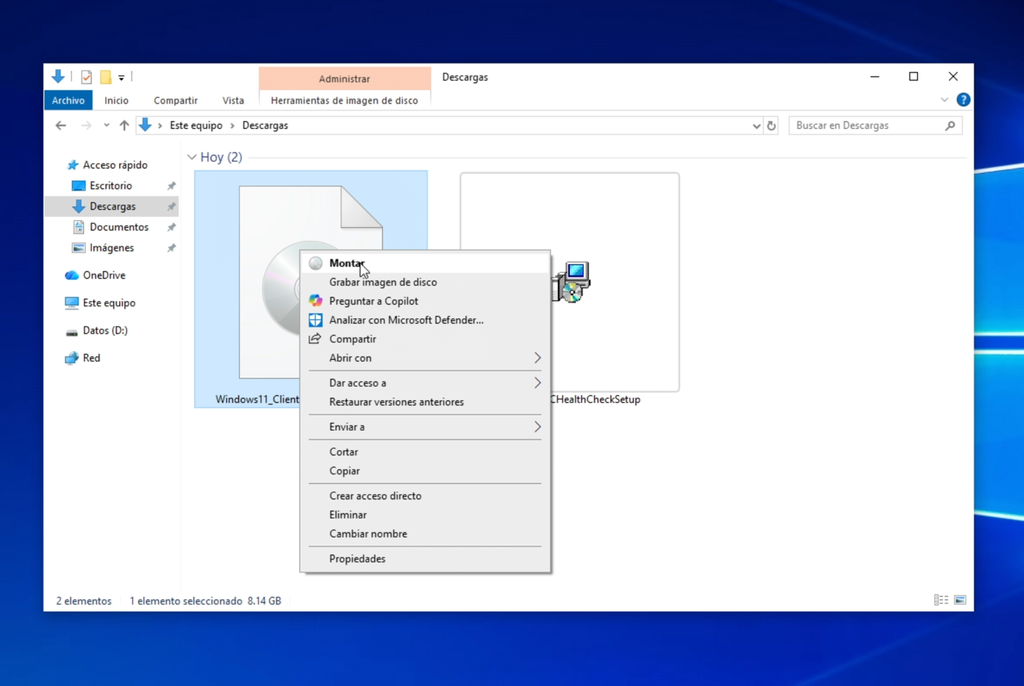Choose Cambiar nombre
The image size is (1024, 686).
(x=425, y=534)
